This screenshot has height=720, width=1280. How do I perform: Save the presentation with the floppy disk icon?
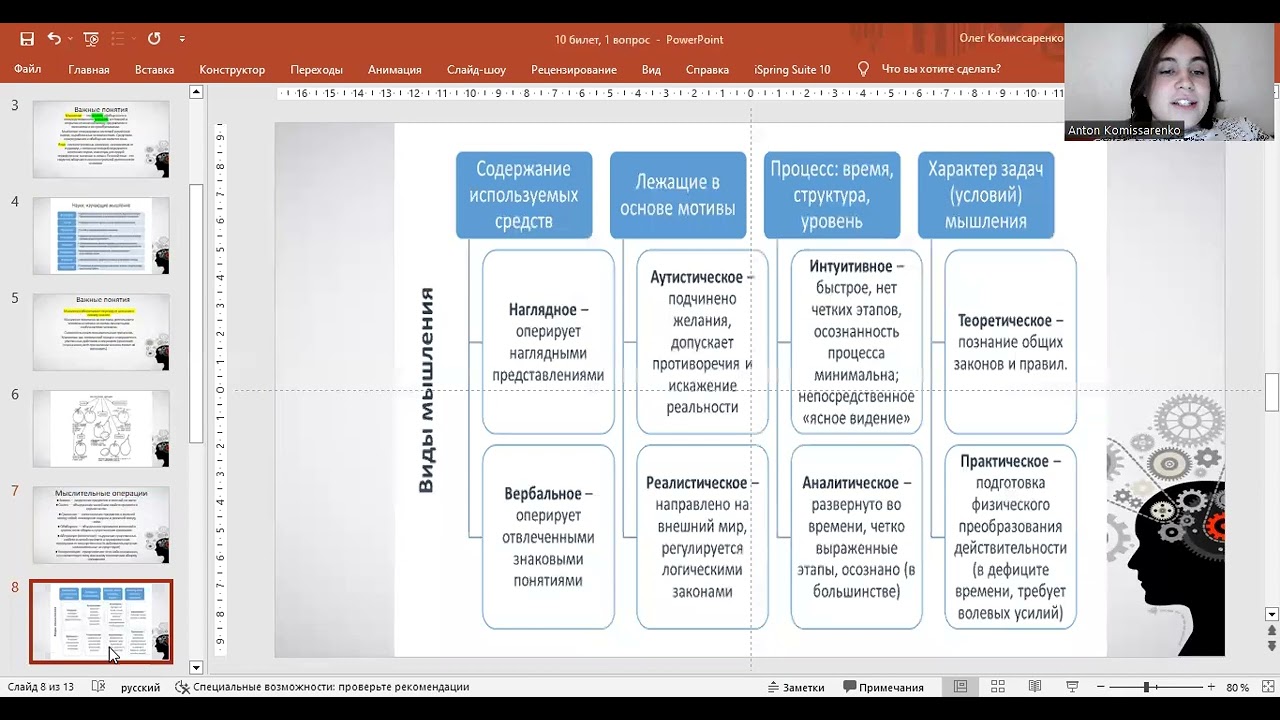point(27,39)
